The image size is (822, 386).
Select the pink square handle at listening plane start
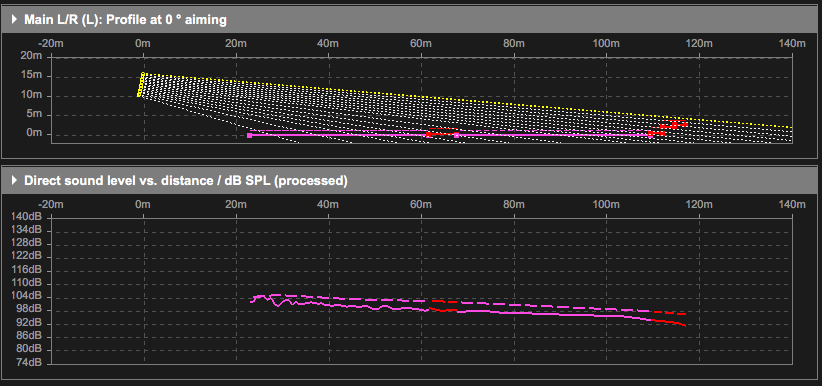[x=250, y=135]
